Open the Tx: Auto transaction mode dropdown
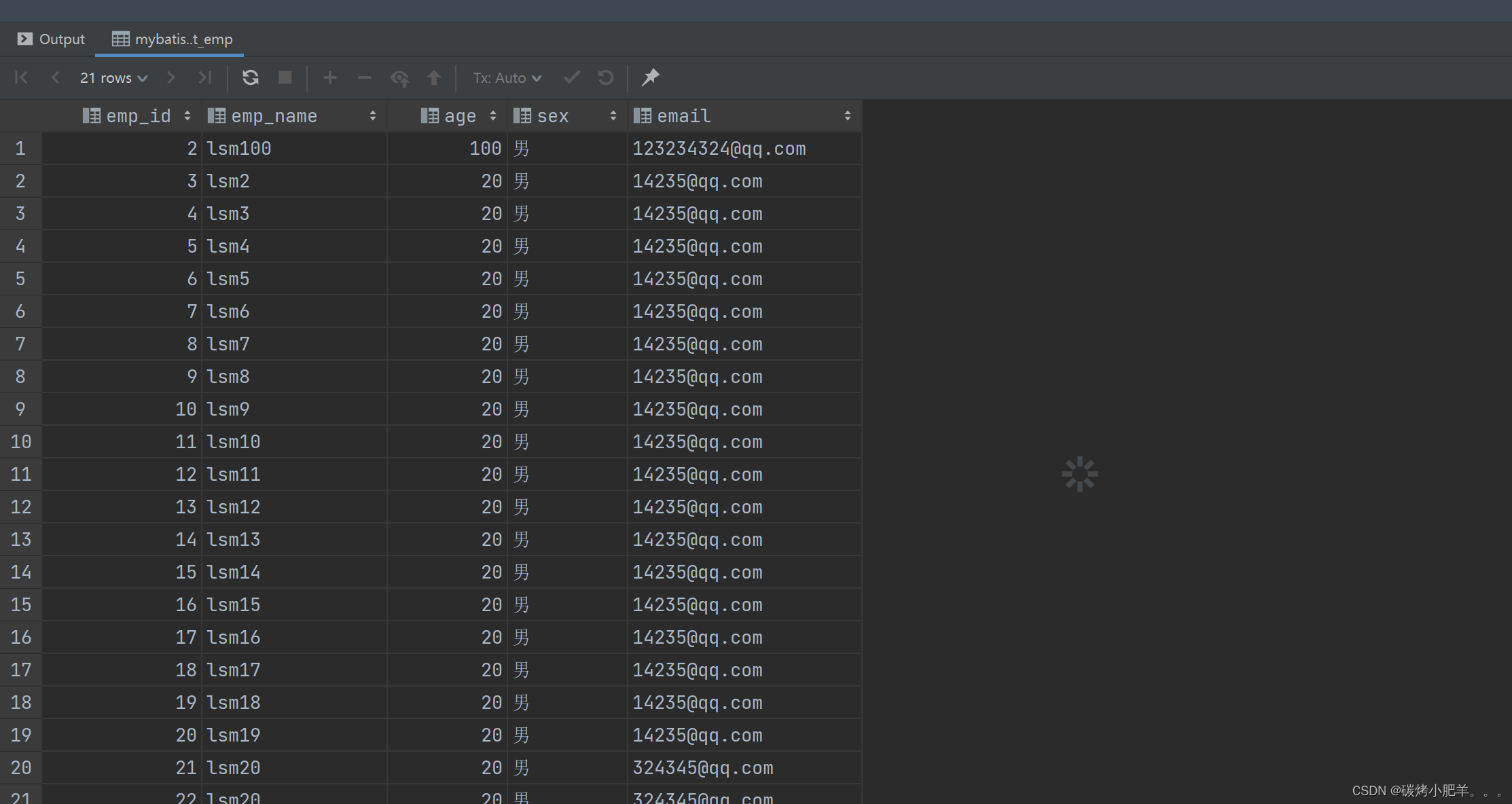Screen dimensions: 1512x804 [x=507, y=78]
